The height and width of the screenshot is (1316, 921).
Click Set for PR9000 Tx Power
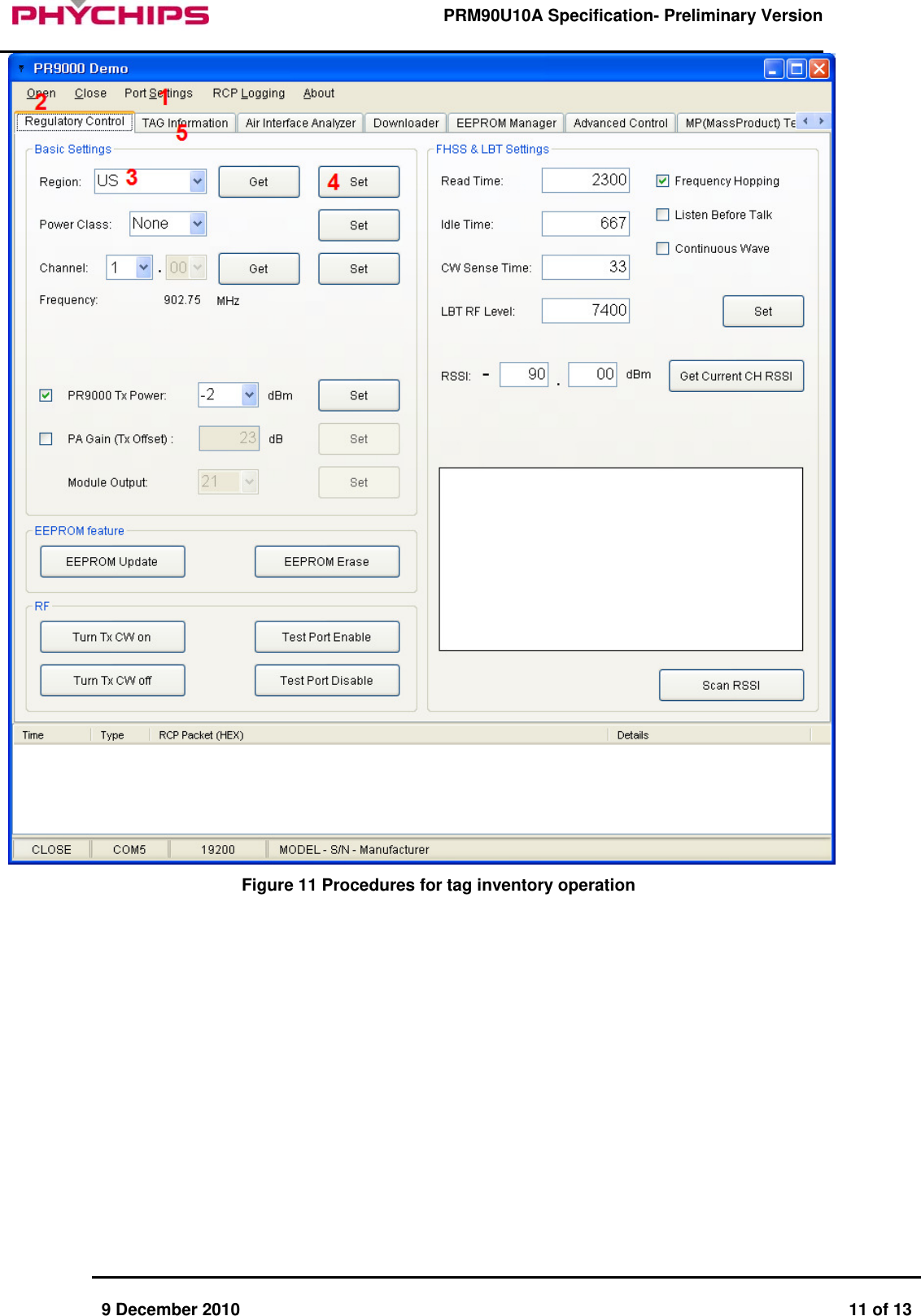click(x=359, y=396)
